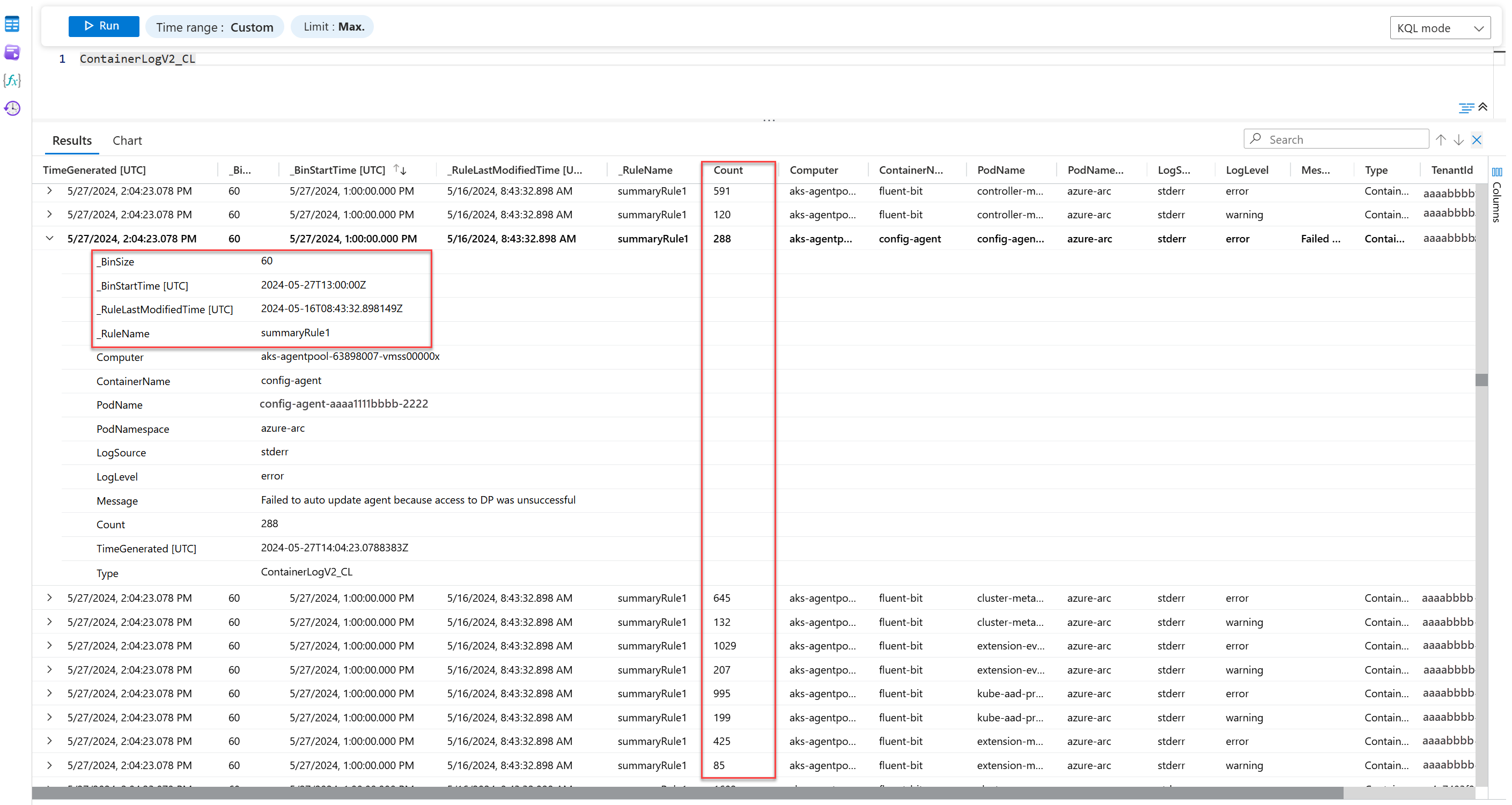Expand the row with Count 207
1512x805 pixels.
pyautogui.click(x=49, y=670)
